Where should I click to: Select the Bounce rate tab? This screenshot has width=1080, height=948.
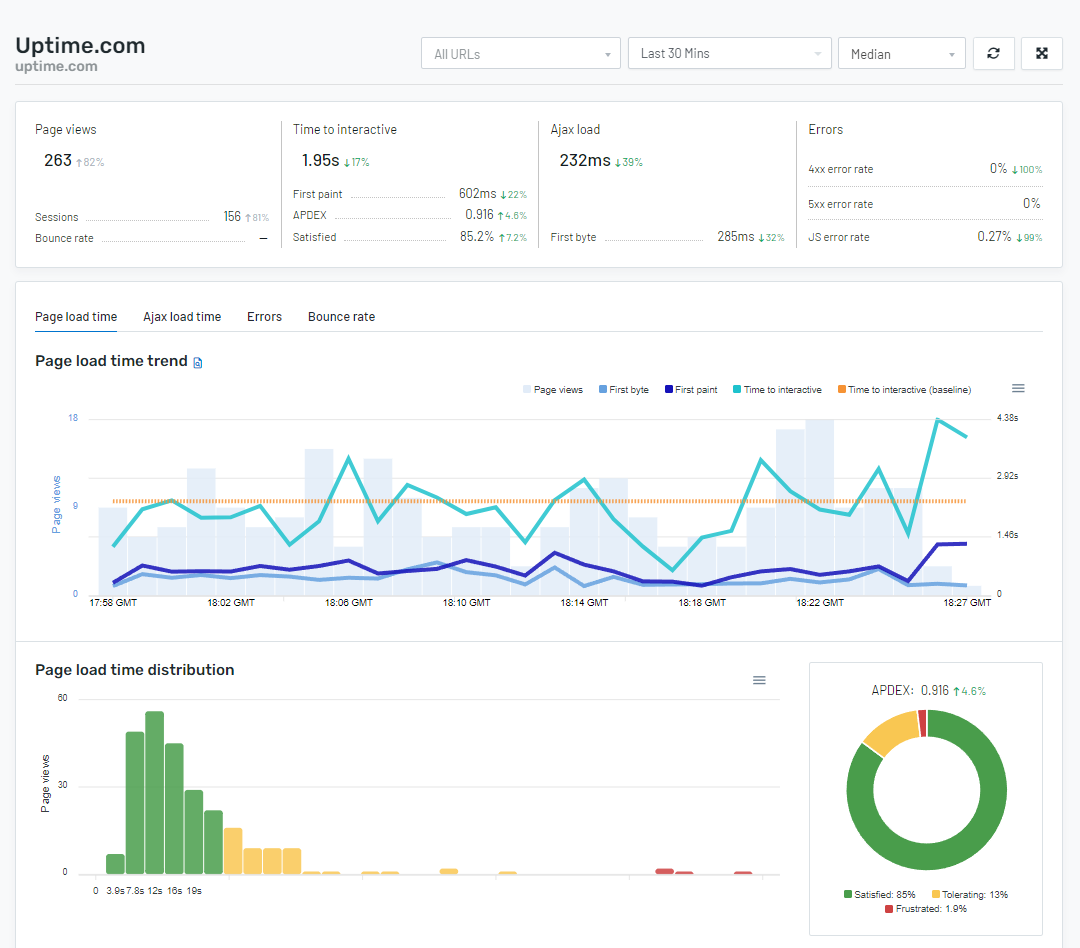point(341,316)
